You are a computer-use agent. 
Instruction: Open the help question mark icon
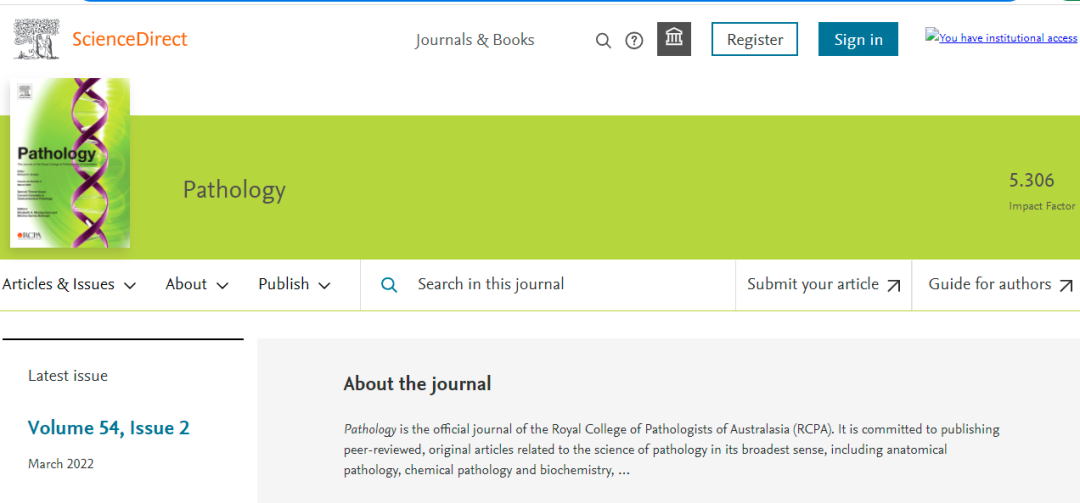point(634,40)
